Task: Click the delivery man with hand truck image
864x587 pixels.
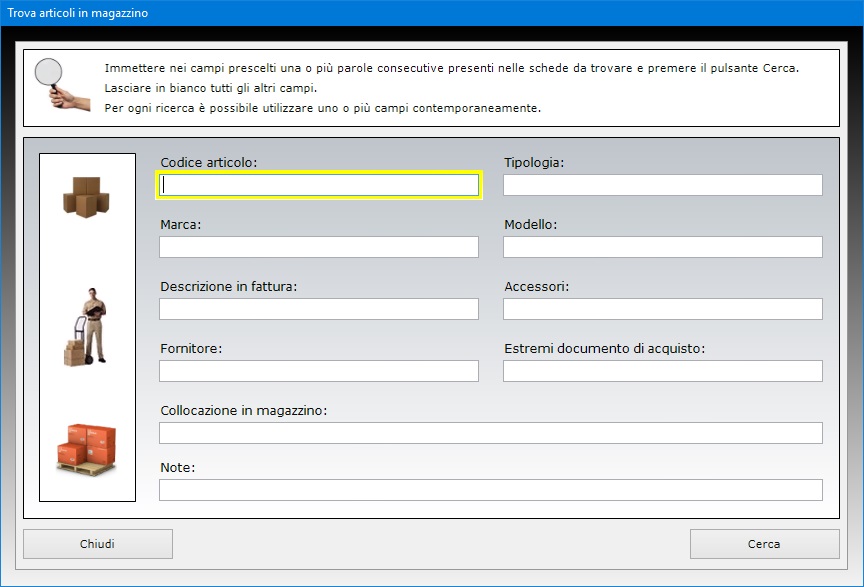Action: point(87,327)
